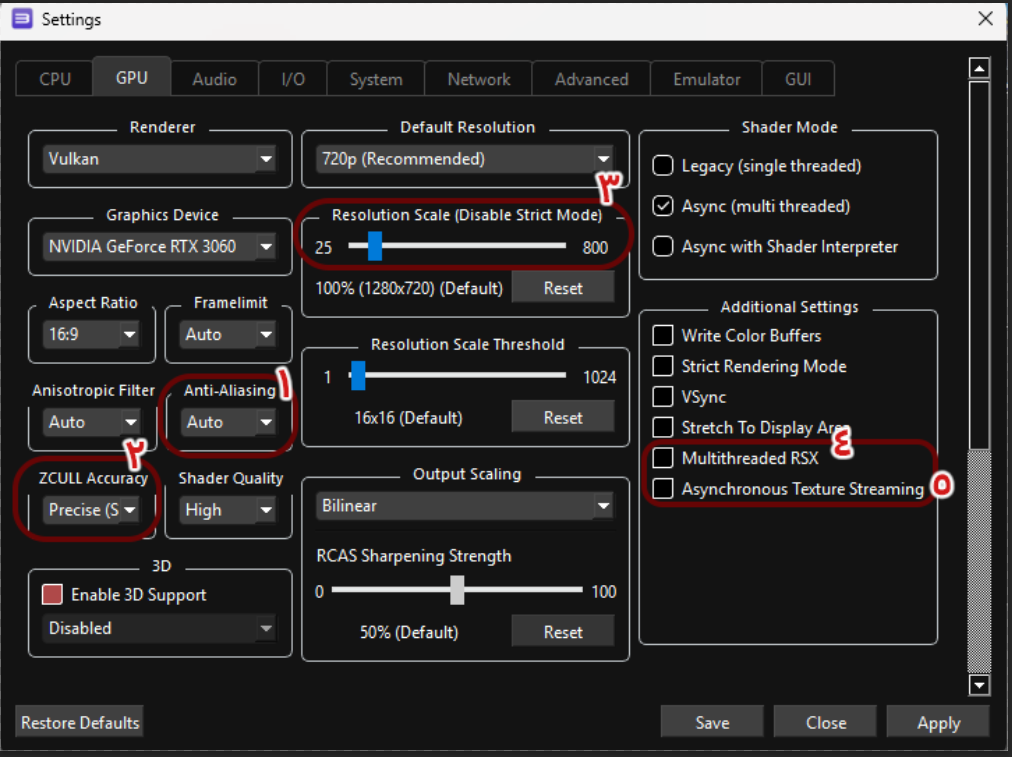
Task: Open the Renderer dropdown showing Vulkan
Action: coord(160,159)
